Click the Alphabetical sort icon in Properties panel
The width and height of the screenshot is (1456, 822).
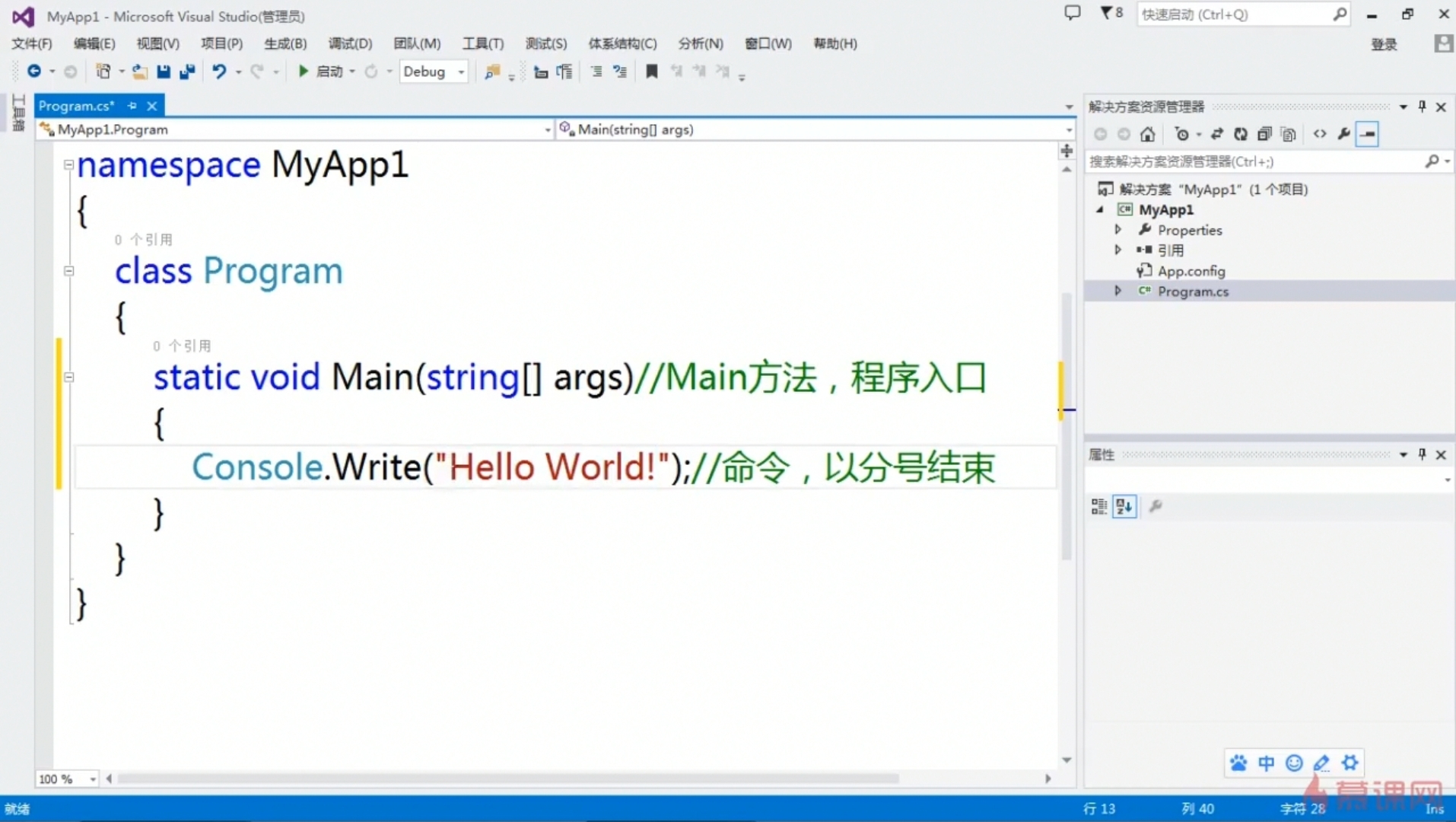[1124, 506]
